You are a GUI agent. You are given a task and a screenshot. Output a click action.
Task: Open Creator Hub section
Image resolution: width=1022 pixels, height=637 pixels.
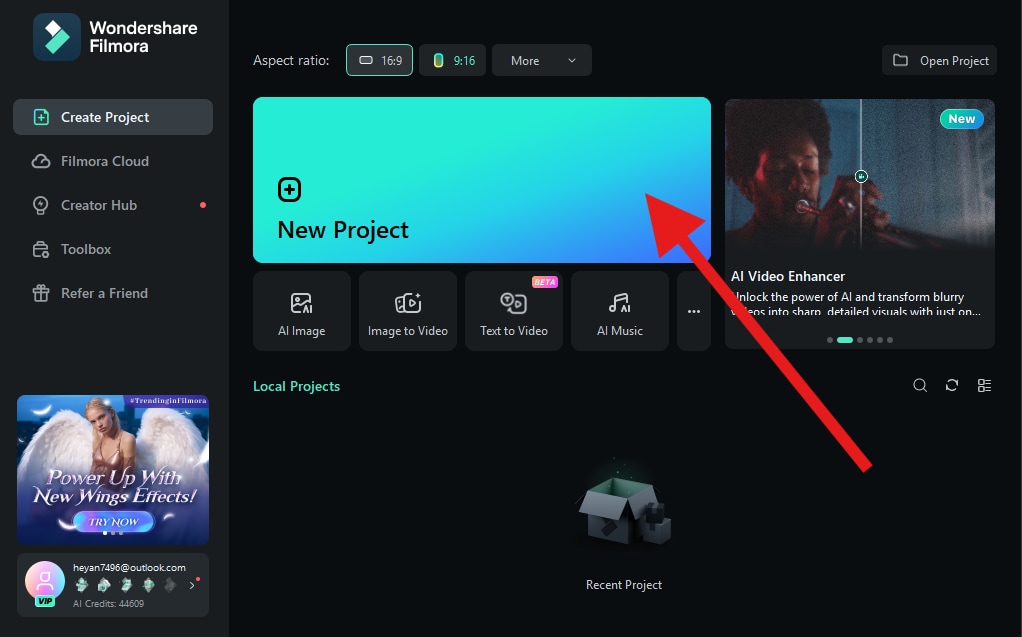113,205
